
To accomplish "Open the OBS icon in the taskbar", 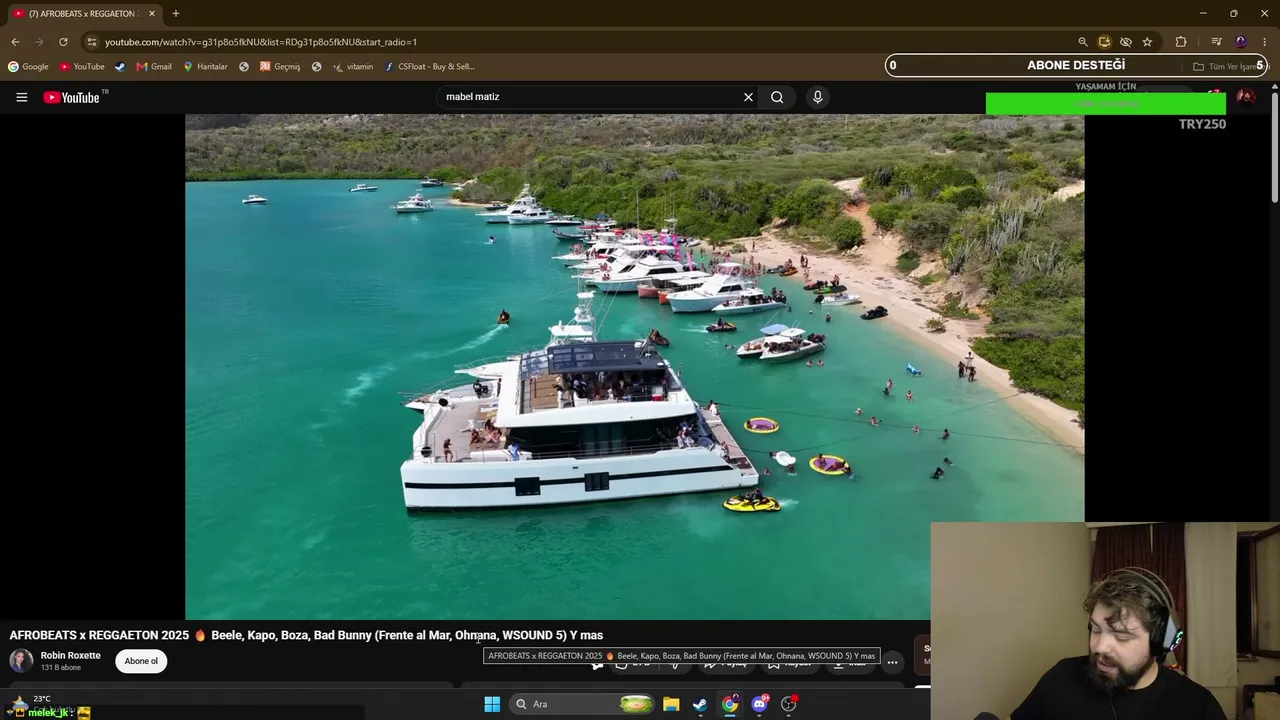I will point(789,704).
